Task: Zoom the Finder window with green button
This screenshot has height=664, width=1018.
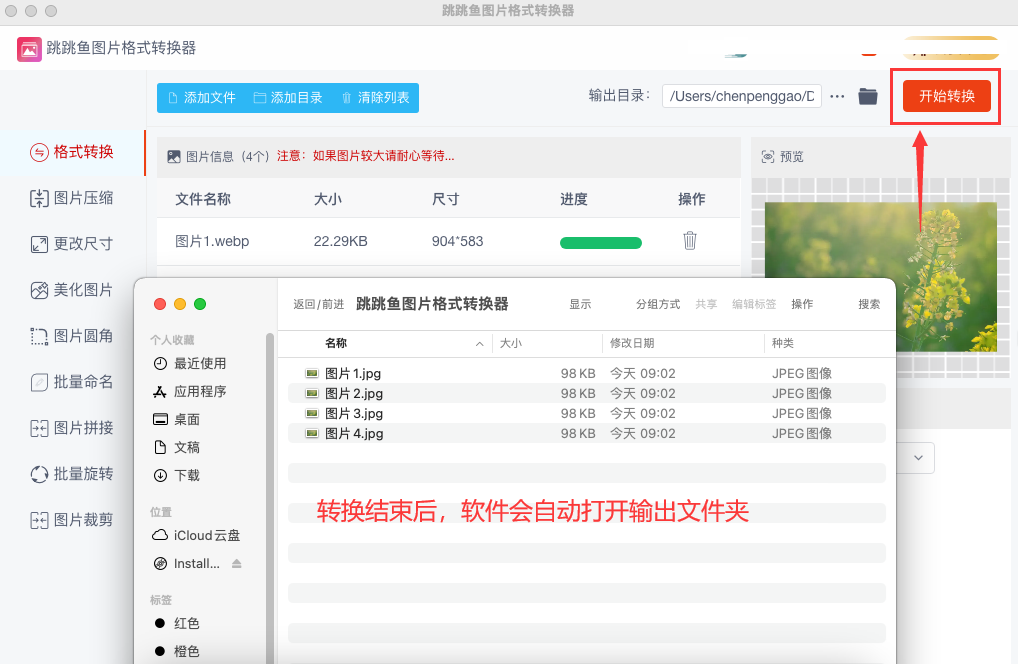Action: tap(200, 304)
